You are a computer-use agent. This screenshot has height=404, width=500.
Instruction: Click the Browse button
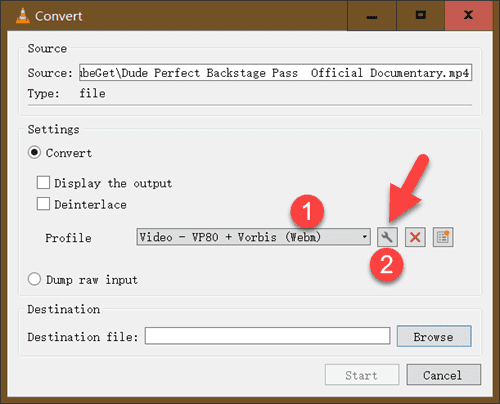coord(434,336)
